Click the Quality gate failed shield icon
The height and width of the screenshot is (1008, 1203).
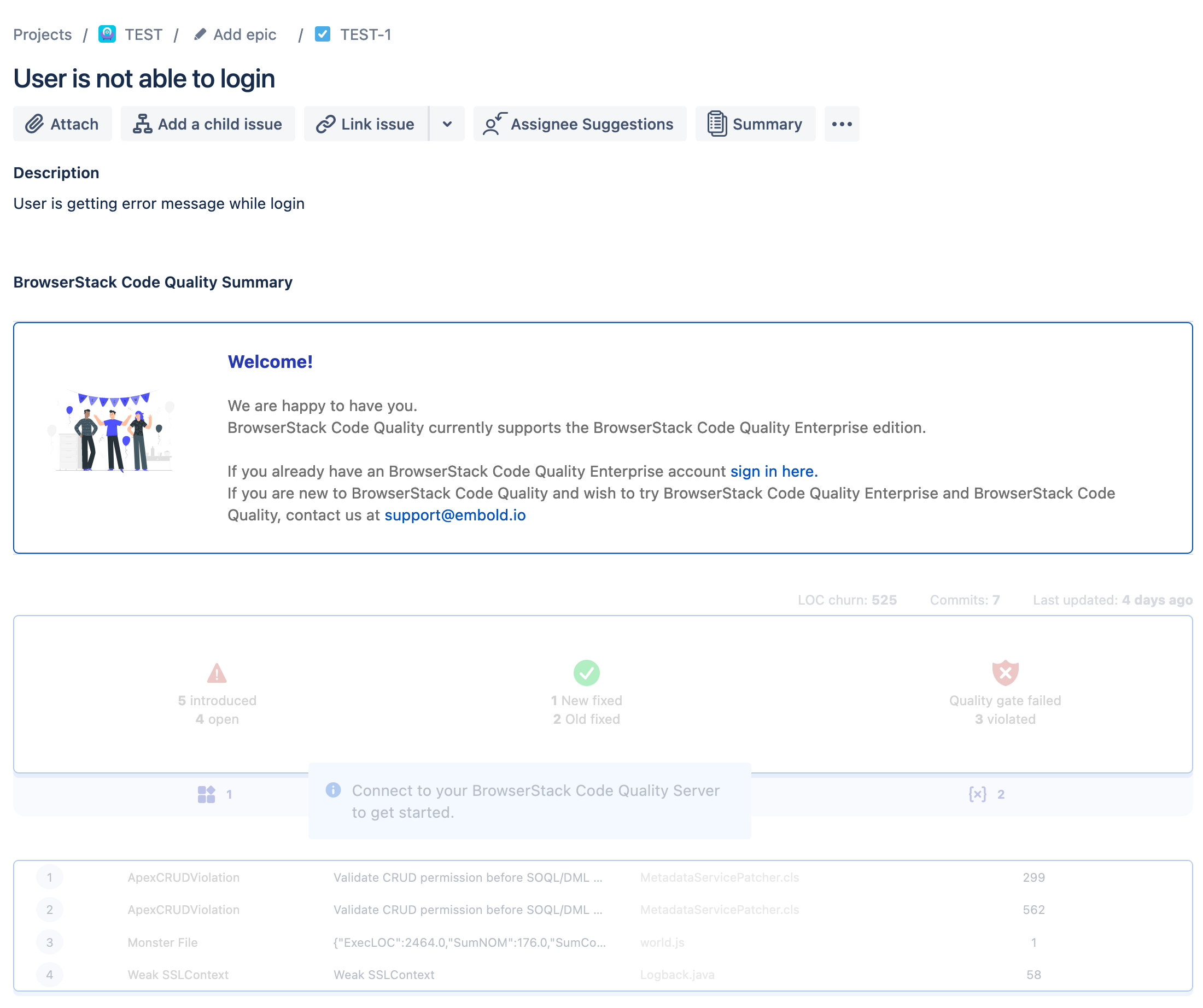click(x=1005, y=672)
